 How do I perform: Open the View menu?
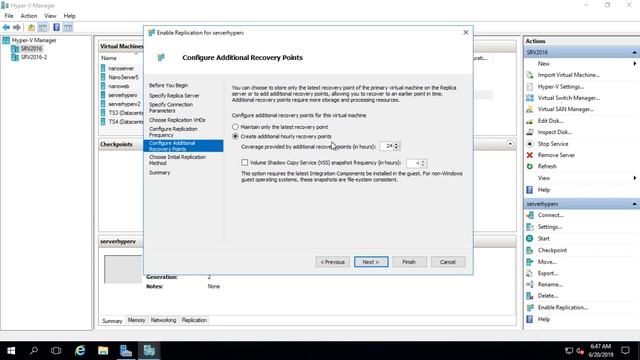coord(50,16)
